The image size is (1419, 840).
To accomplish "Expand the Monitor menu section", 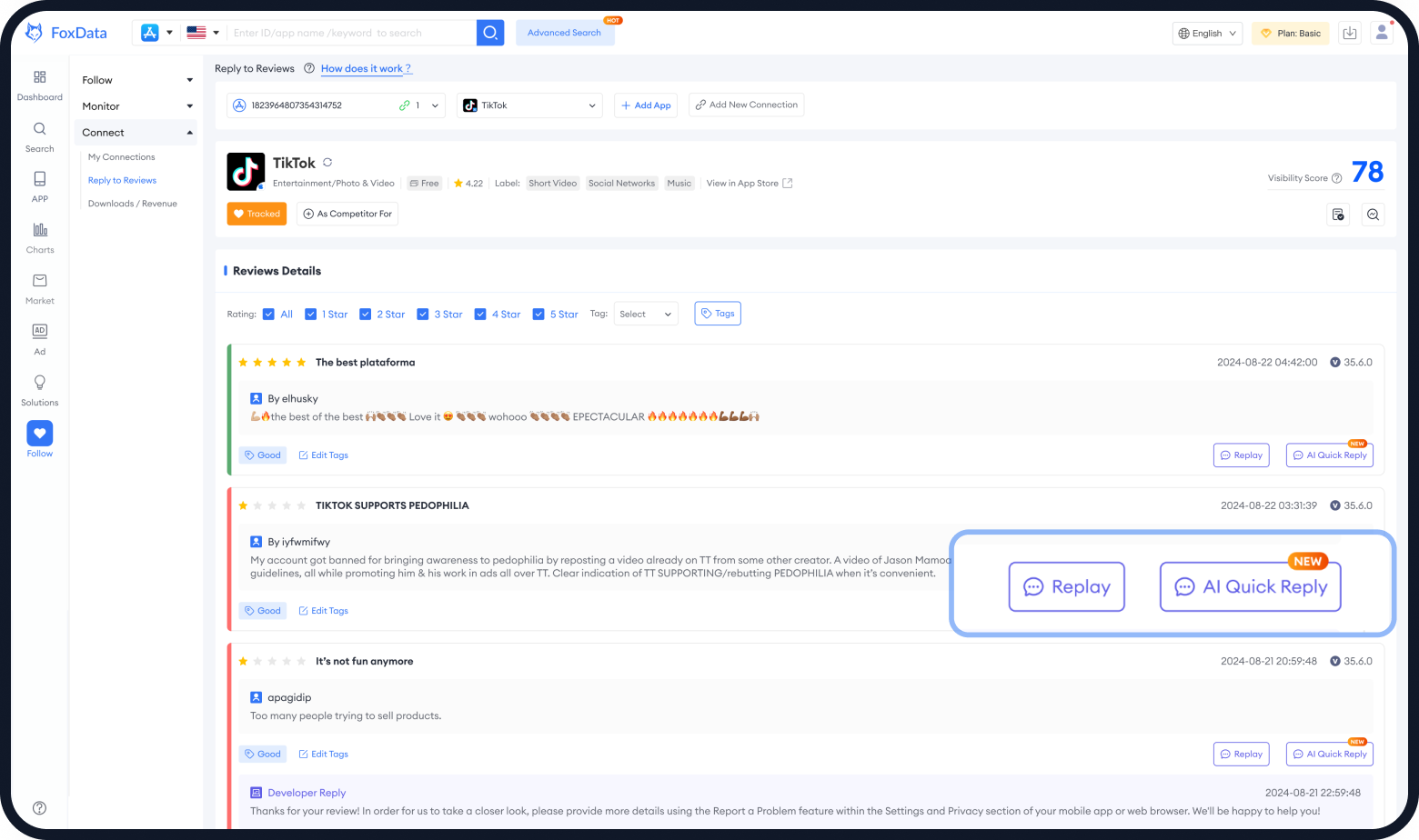I will click(x=136, y=106).
